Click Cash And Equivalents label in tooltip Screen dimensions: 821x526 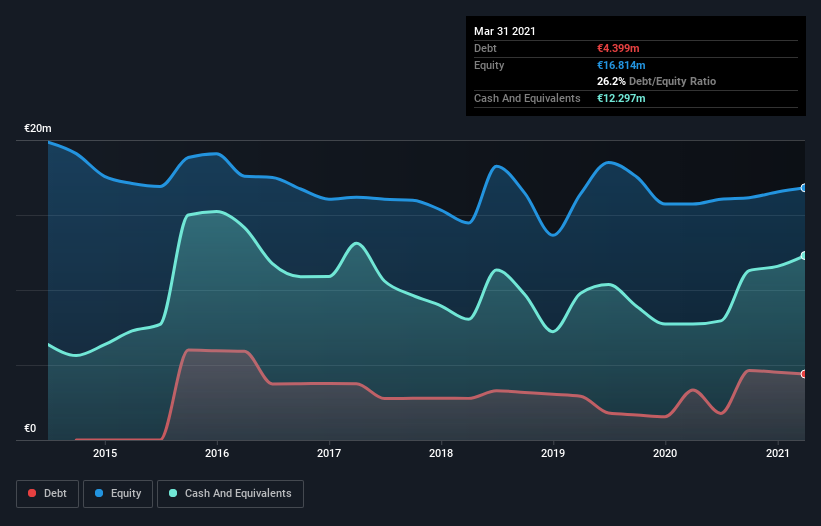(527, 98)
